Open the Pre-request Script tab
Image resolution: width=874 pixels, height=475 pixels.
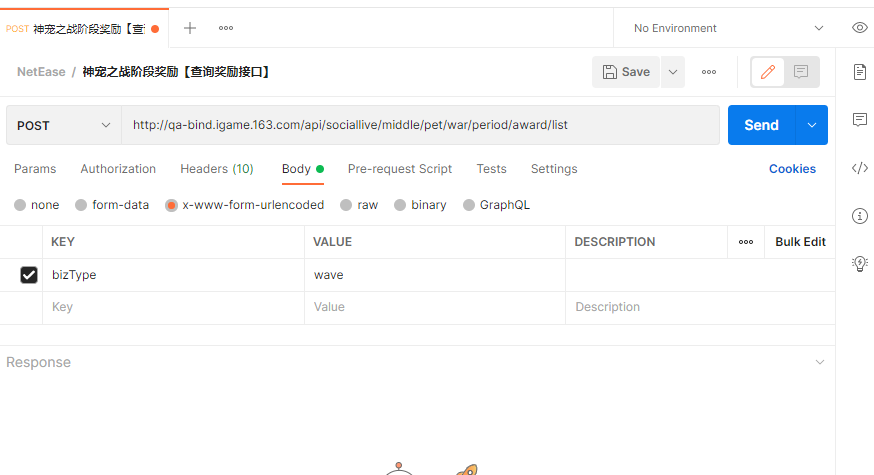pyautogui.click(x=400, y=169)
